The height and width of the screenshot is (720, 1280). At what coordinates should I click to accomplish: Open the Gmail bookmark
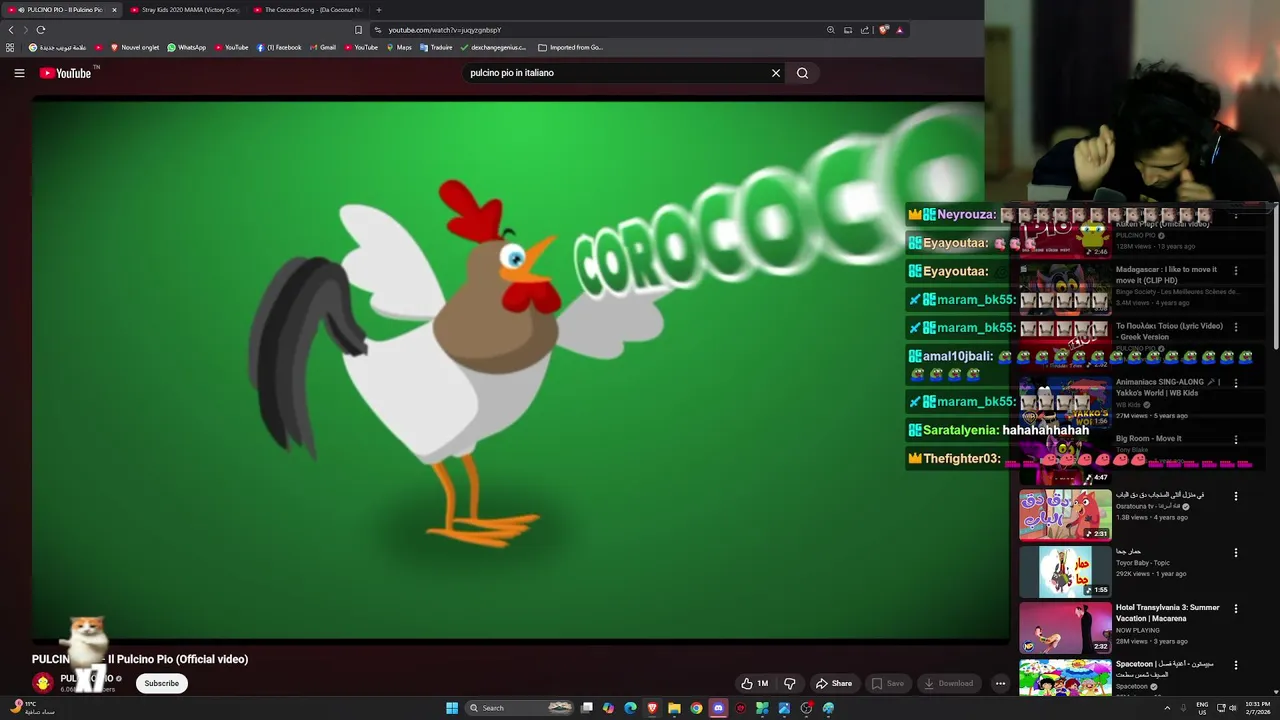pyautogui.click(x=323, y=47)
